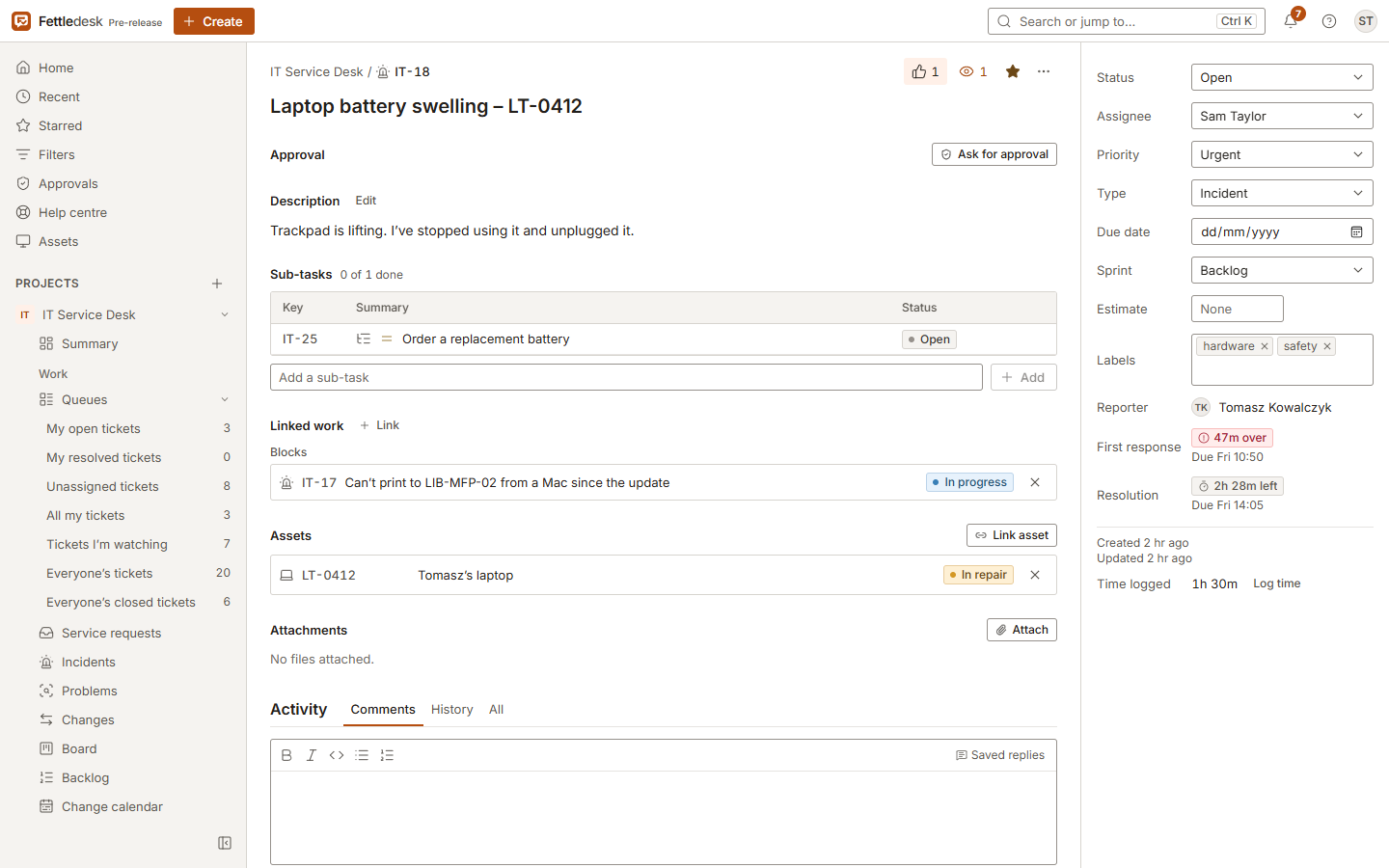
Task: Click Log time
Action: (1277, 583)
